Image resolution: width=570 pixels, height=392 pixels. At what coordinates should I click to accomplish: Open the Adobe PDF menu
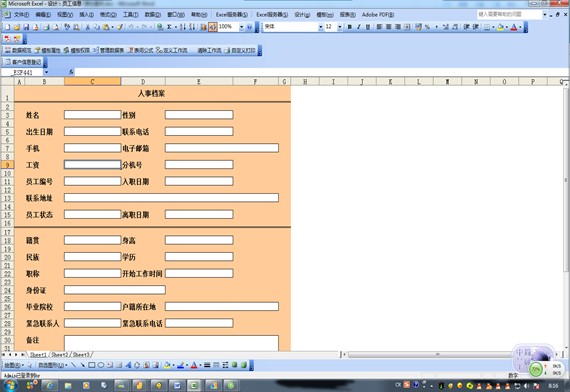pyautogui.click(x=378, y=15)
